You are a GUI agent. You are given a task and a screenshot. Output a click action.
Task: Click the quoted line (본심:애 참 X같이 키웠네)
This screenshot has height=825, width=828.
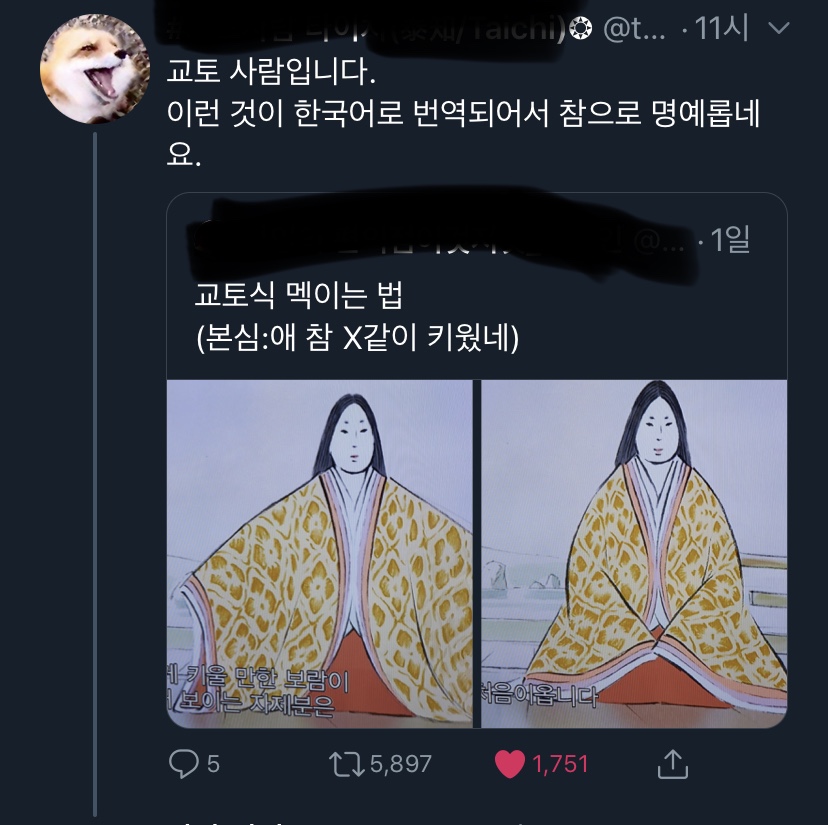coord(358,339)
